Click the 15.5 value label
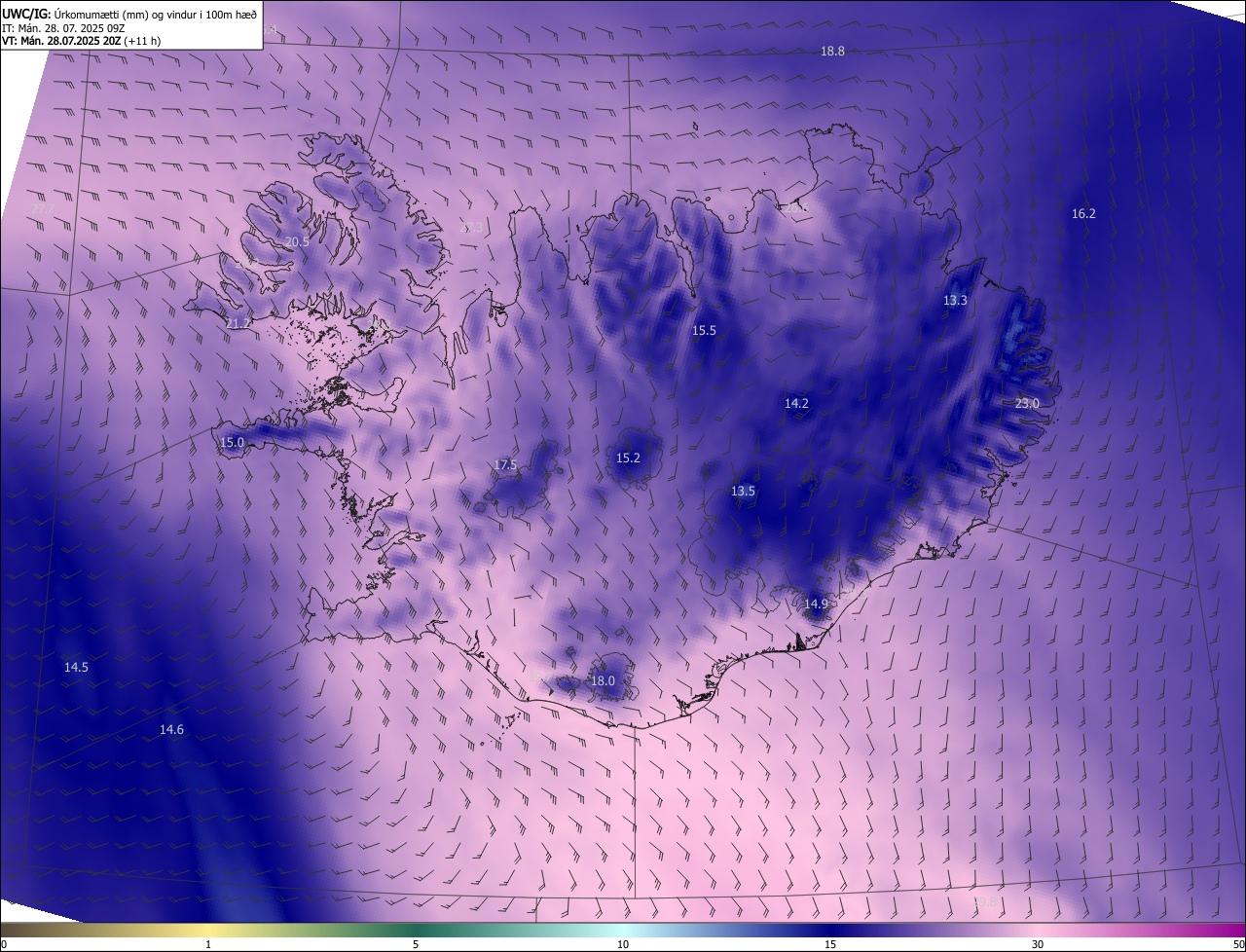The image size is (1246, 952). coord(704,331)
